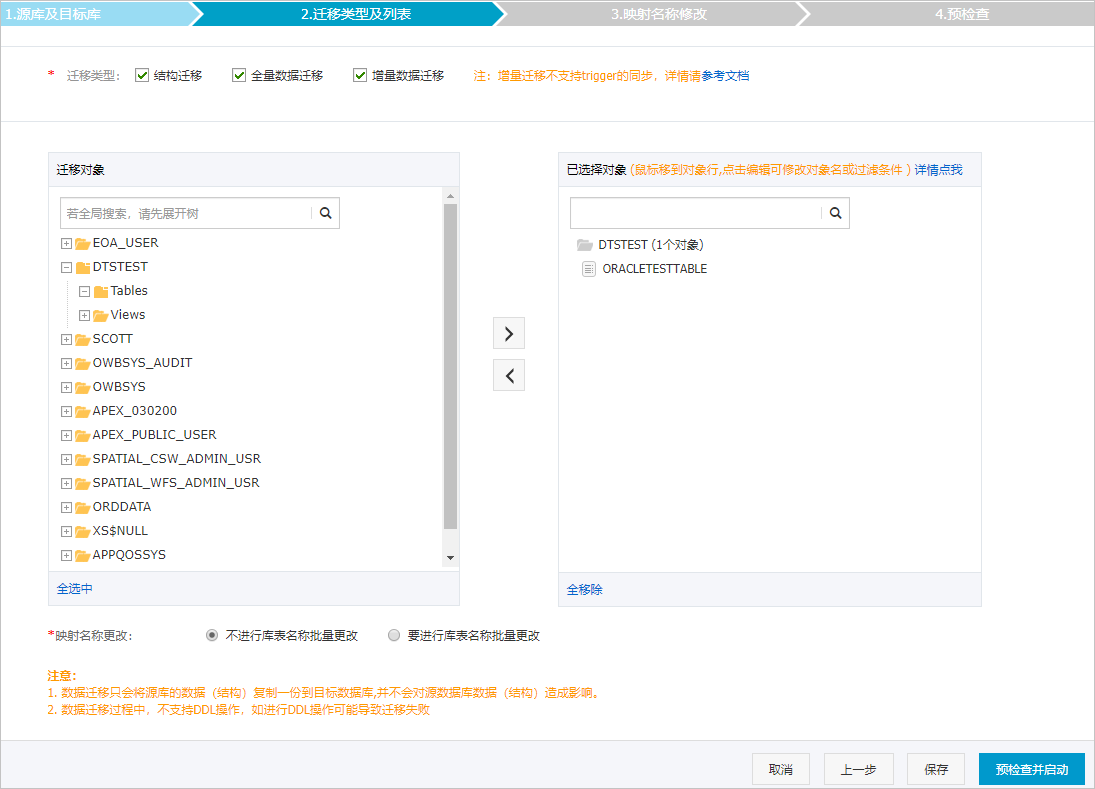Move object left with the arrow button
This screenshot has width=1095, height=789.
click(x=509, y=376)
